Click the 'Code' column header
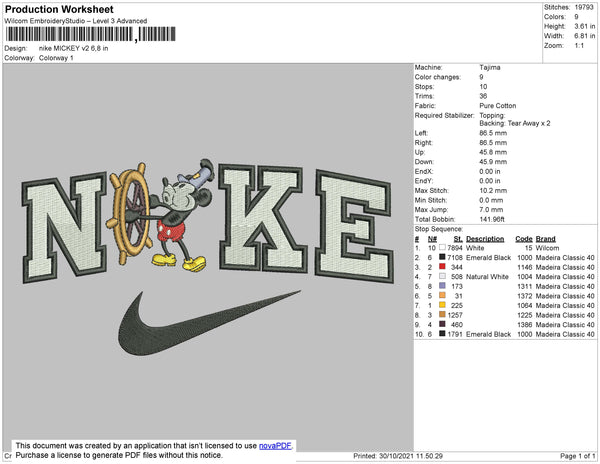 coord(524,239)
